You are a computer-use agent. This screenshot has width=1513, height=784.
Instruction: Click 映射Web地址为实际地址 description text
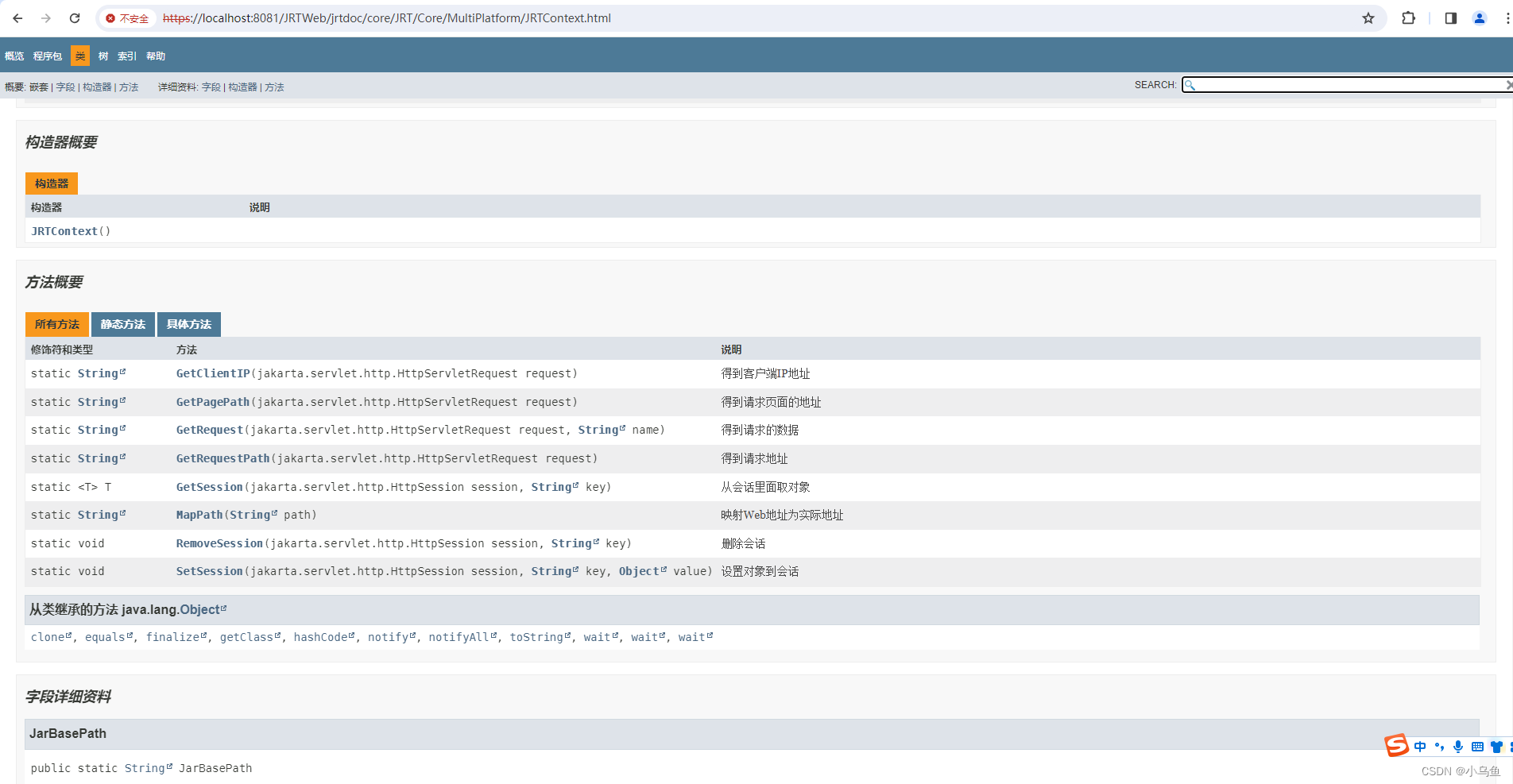pyautogui.click(x=782, y=515)
